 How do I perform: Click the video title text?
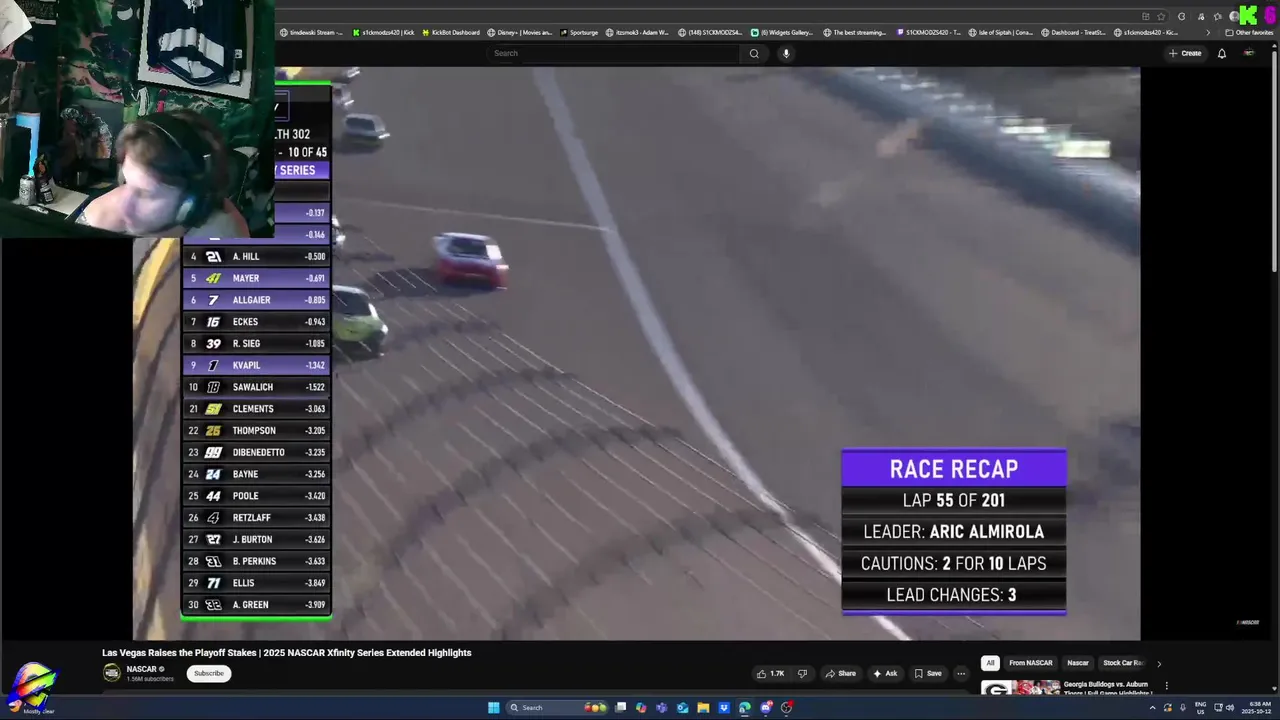point(286,653)
